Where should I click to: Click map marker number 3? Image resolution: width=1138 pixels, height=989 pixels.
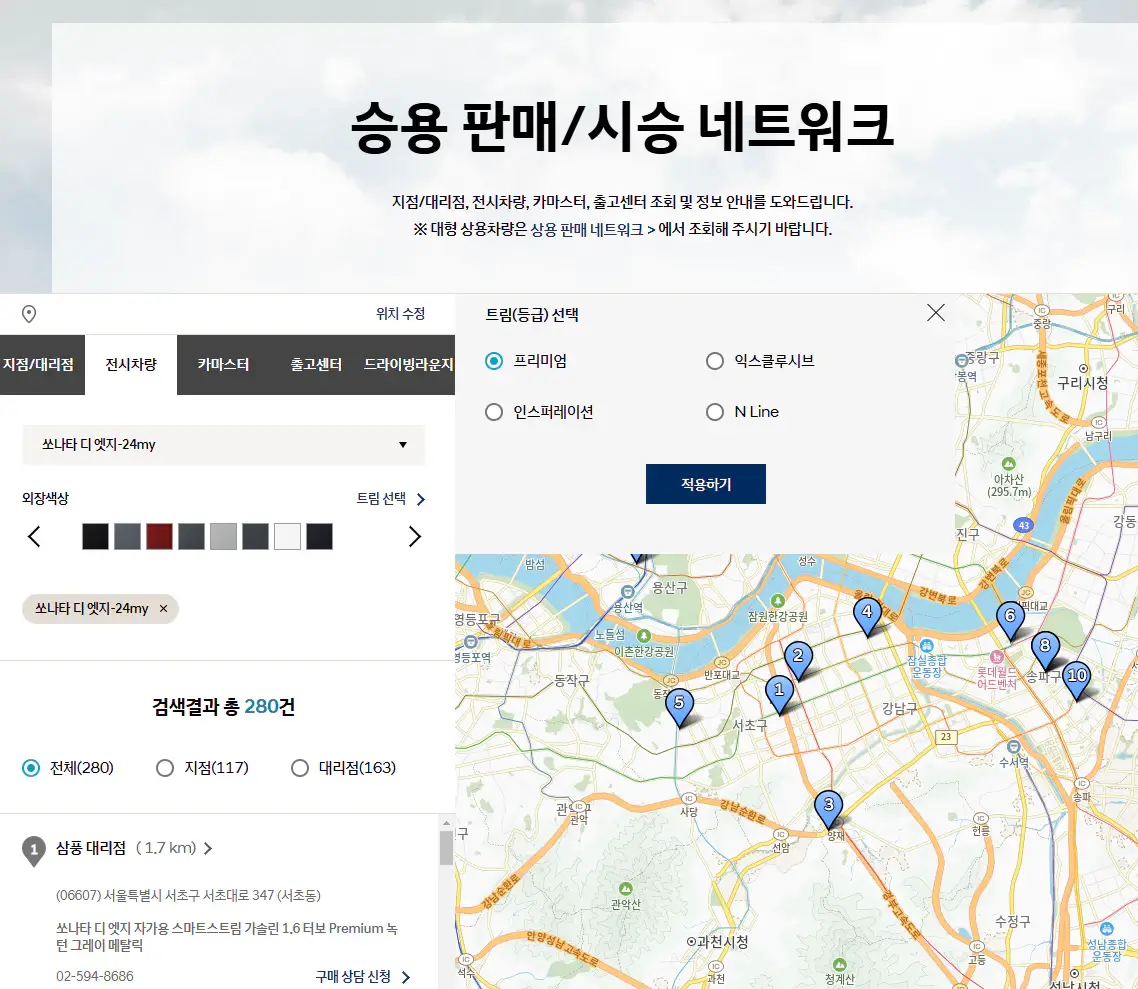coord(829,808)
